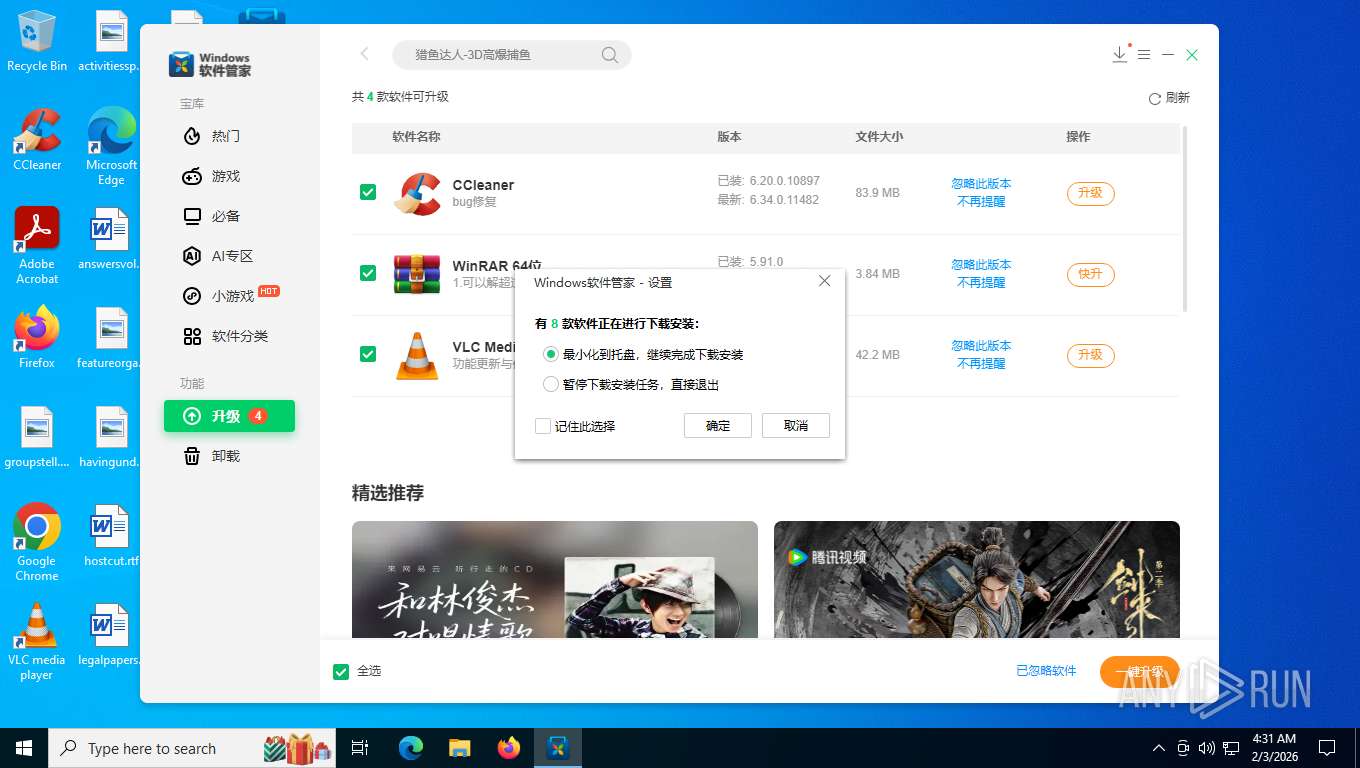Click the 取消 cancel button
Viewport: 1360px width, 768px height.
(x=796, y=425)
